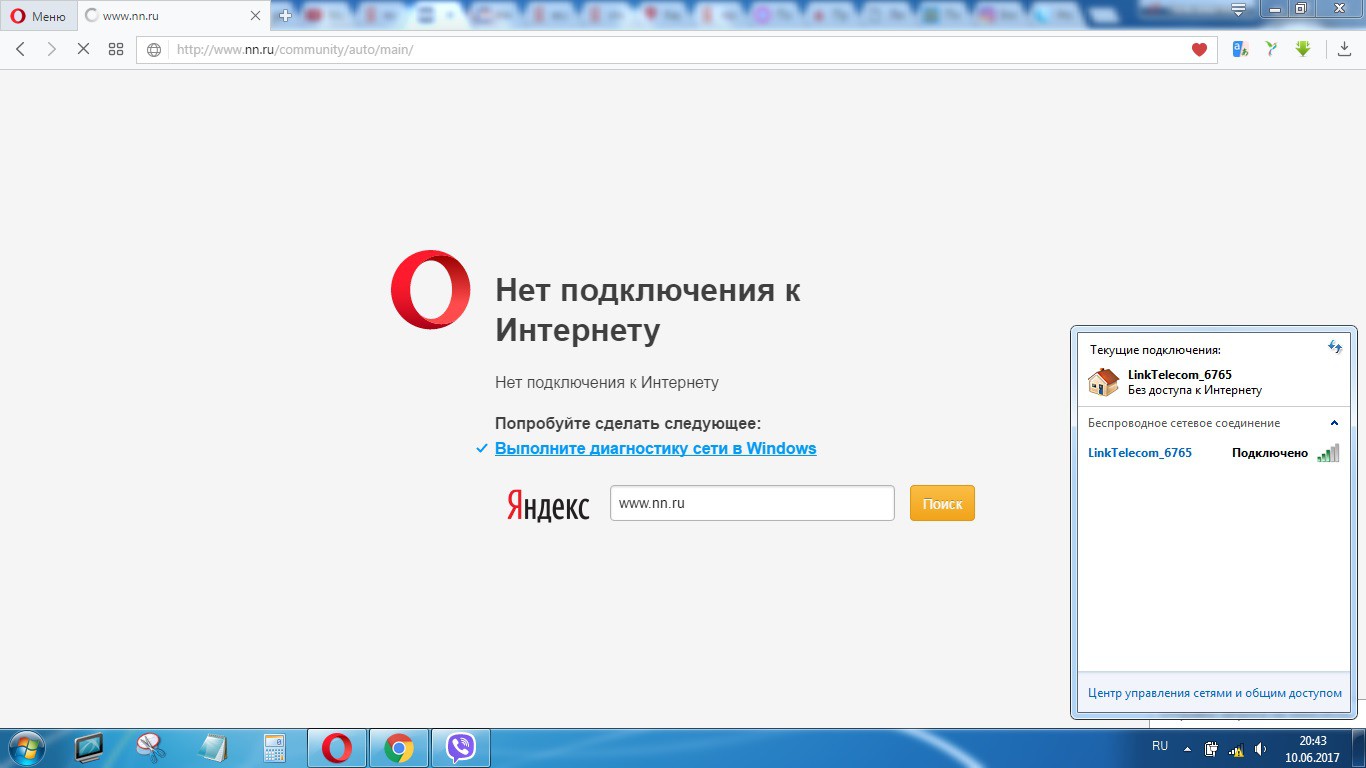Close the www.nn.ru tab
This screenshot has height=768, width=1366.
tap(255, 16)
